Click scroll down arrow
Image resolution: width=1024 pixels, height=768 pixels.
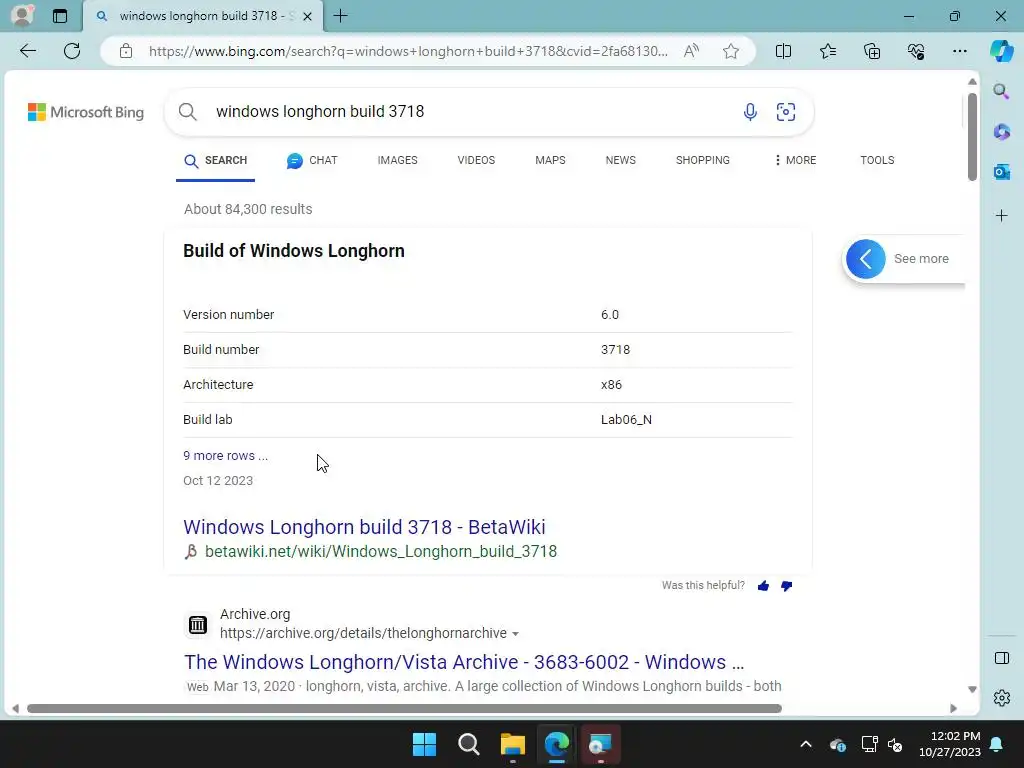[x=972, y=690]
